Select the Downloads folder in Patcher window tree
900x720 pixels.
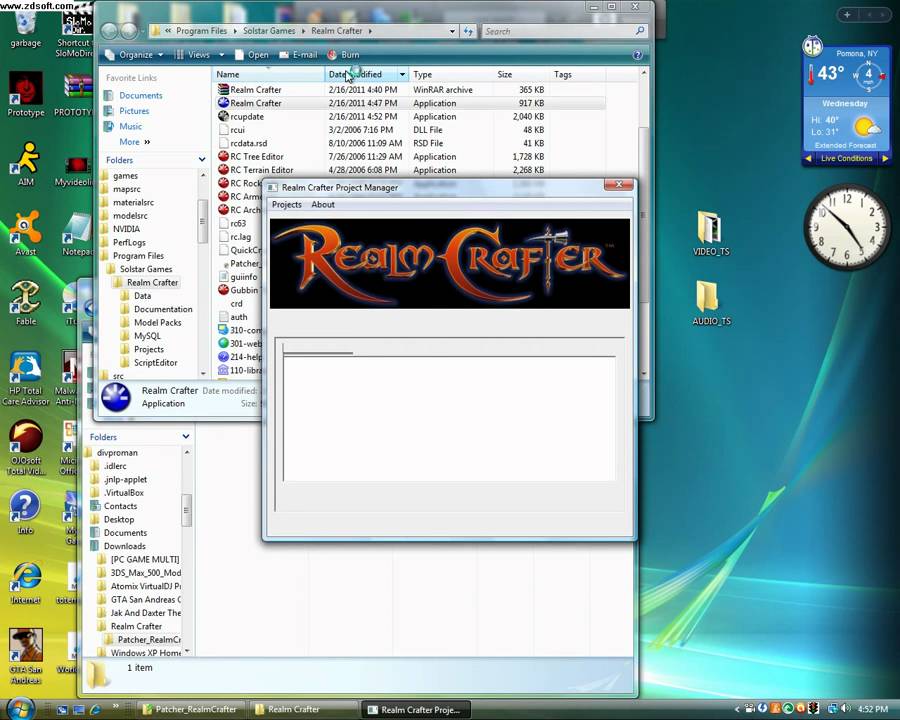[x=125, y=546]
